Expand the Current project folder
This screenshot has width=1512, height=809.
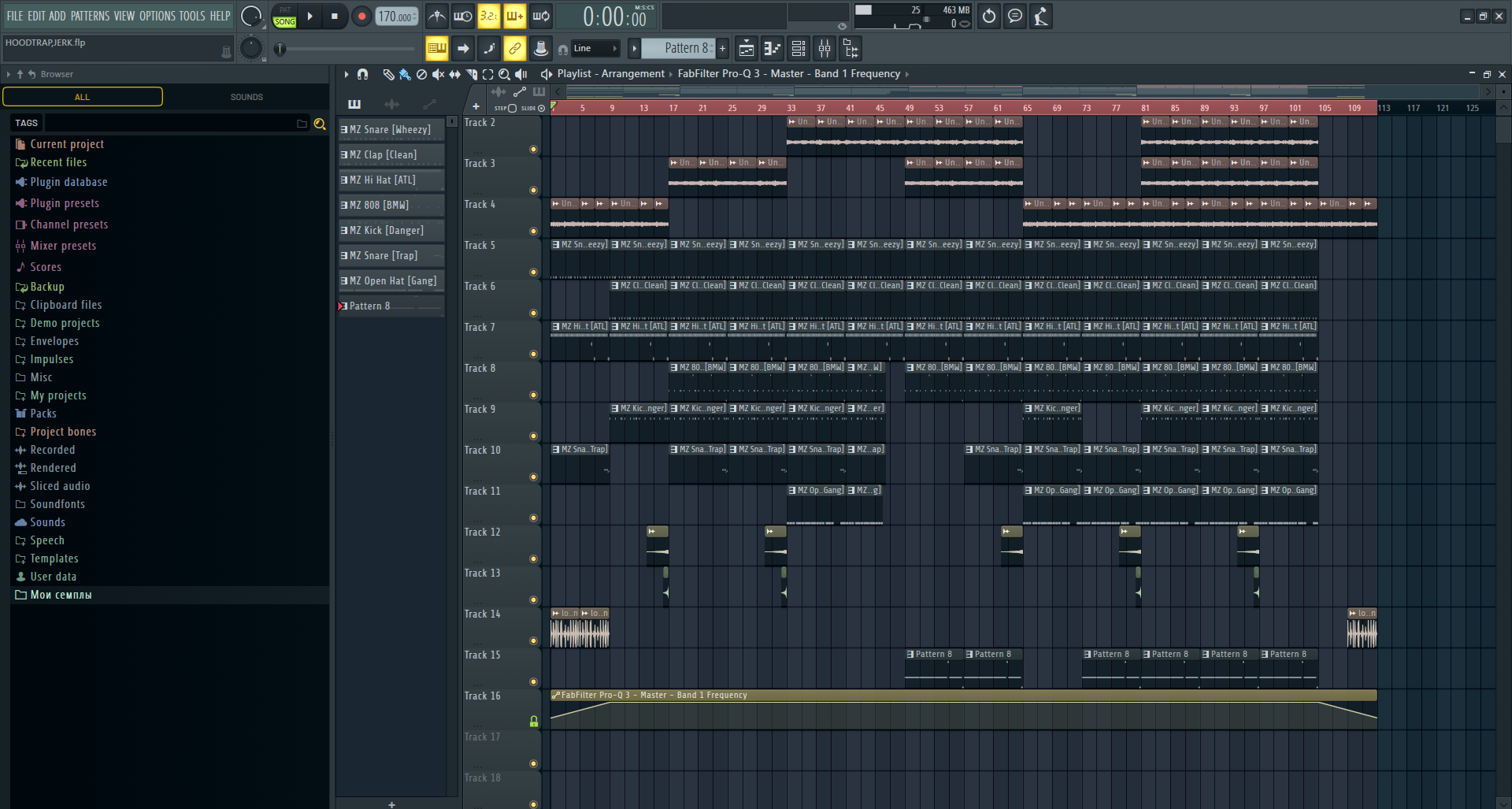67,144
